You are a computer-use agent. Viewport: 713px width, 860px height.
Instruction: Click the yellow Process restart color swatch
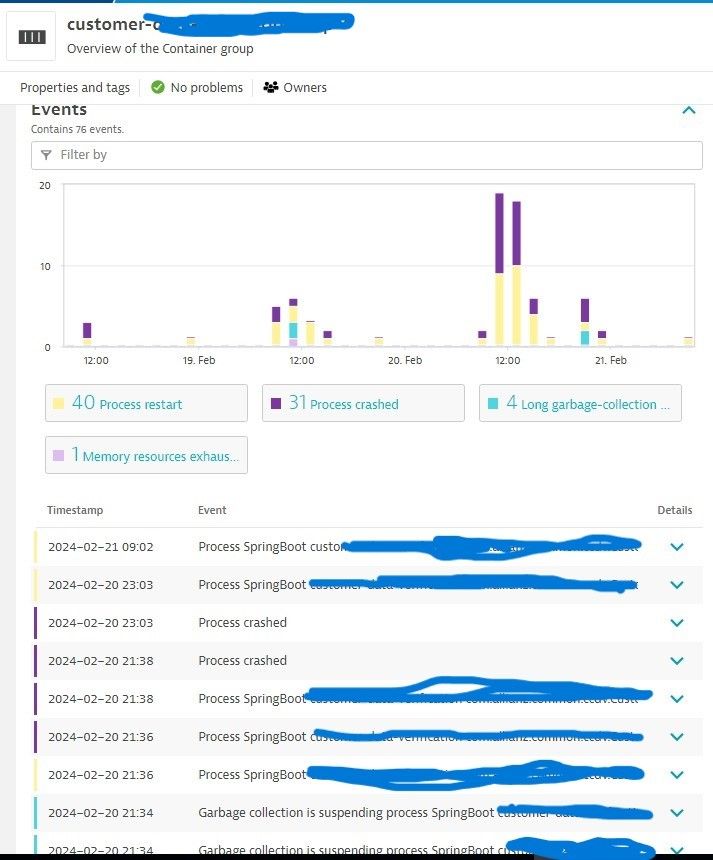pyautogui.click(x=59, y=404)
